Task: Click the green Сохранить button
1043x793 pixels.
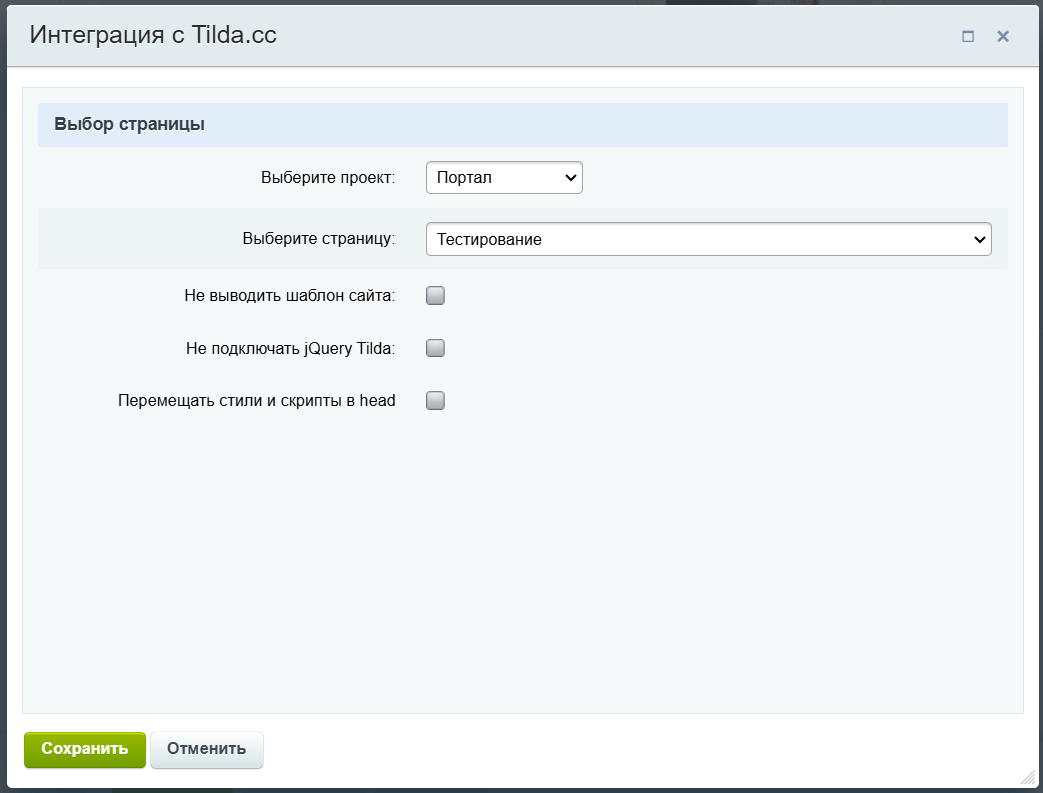Action: point(84,750)
